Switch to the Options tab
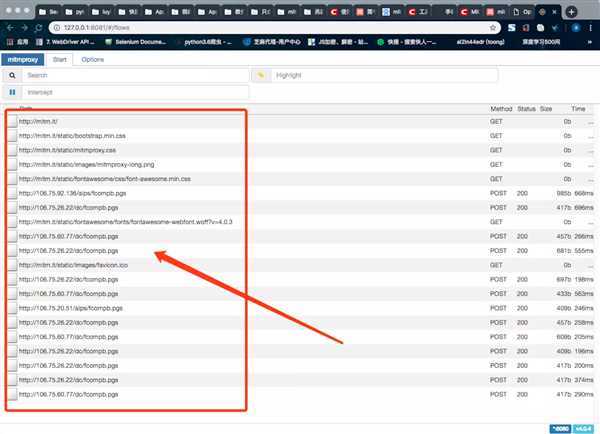The height and width of the screenshot is (434, 600). click(93, 59)
